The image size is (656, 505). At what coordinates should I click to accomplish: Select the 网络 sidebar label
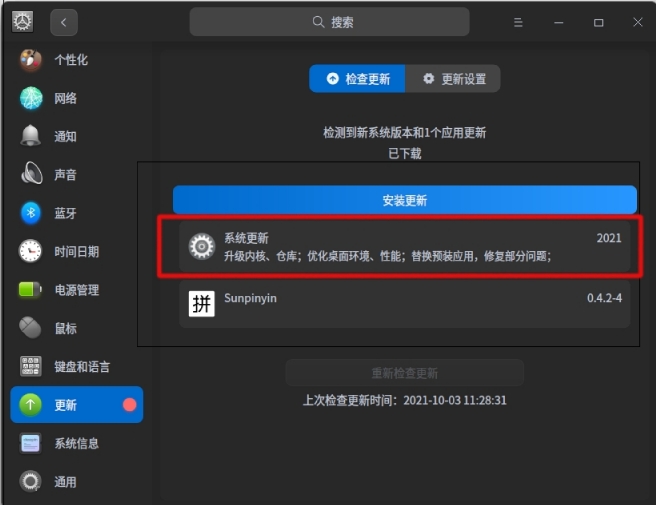tap(65, 98)
